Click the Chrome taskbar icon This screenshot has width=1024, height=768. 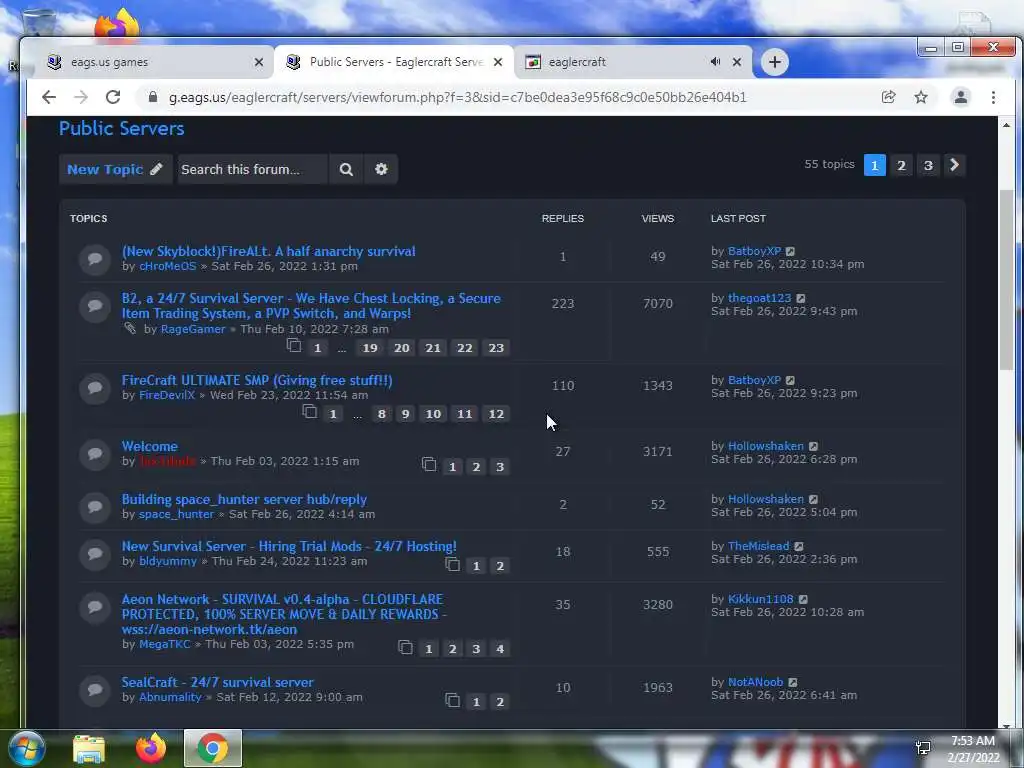[213, 748]
